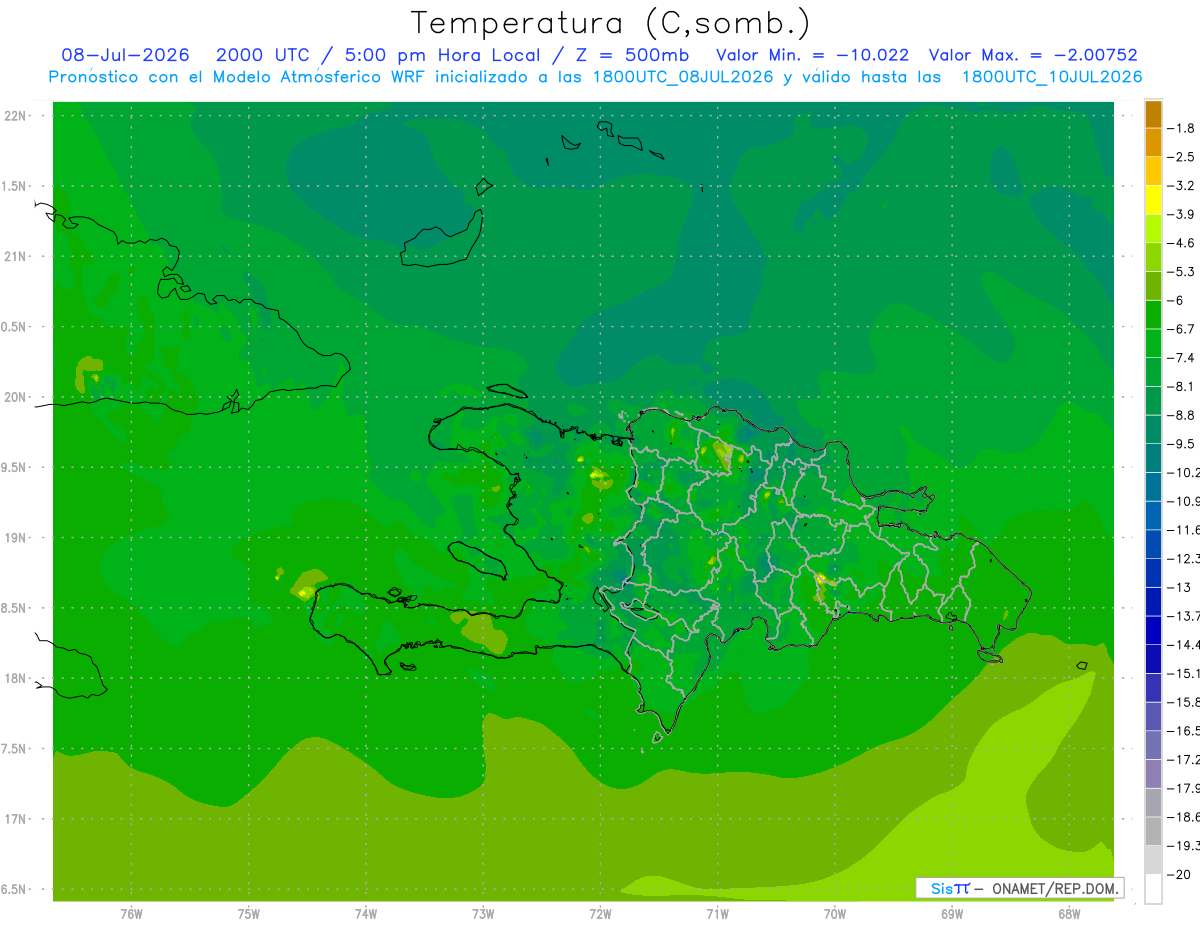The height and width of the screenshot is (927, 1200).
Task: Click the '69W' longitude label
Action: pos(952,914)
